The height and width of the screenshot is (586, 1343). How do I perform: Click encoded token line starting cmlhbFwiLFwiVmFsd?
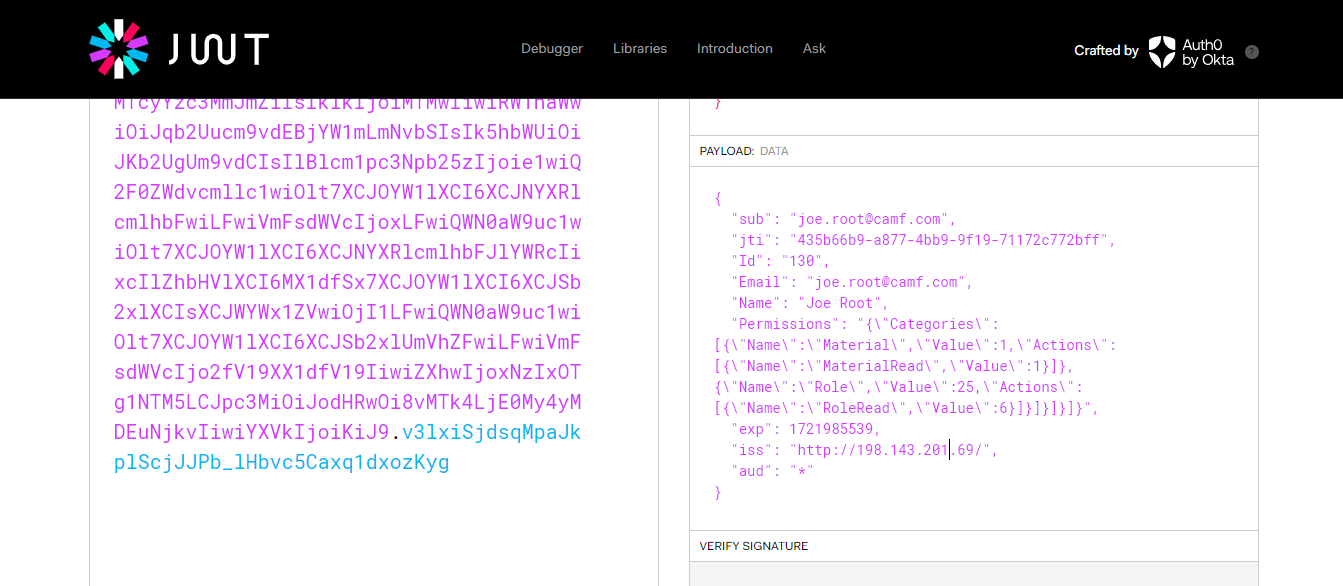[347, 223]
